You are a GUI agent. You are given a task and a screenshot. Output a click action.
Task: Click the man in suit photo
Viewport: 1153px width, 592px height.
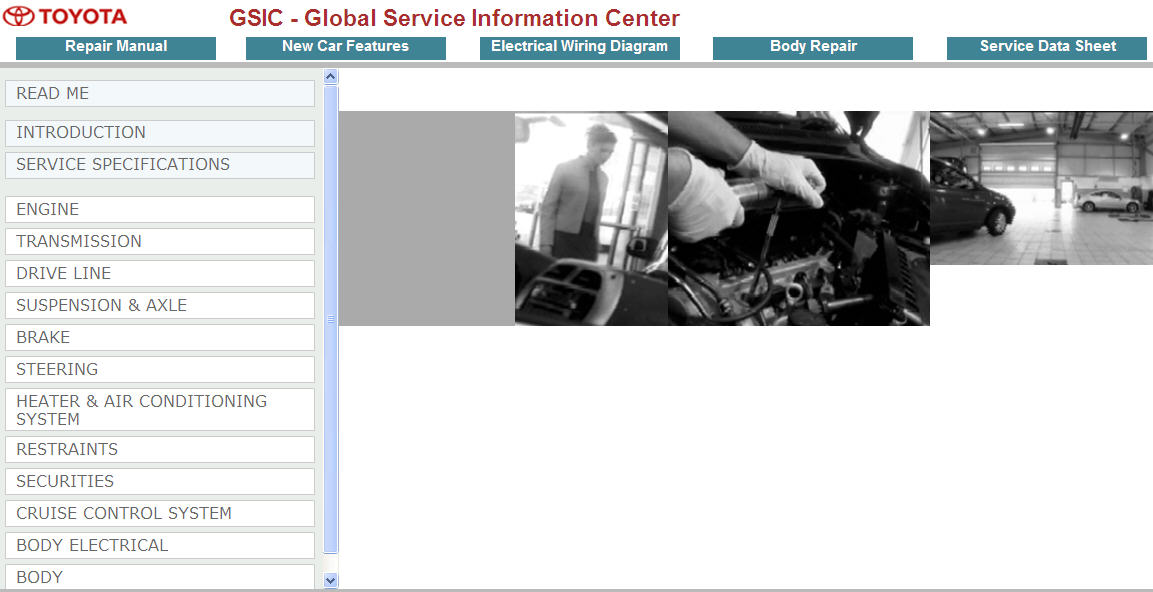click(591, 218)
